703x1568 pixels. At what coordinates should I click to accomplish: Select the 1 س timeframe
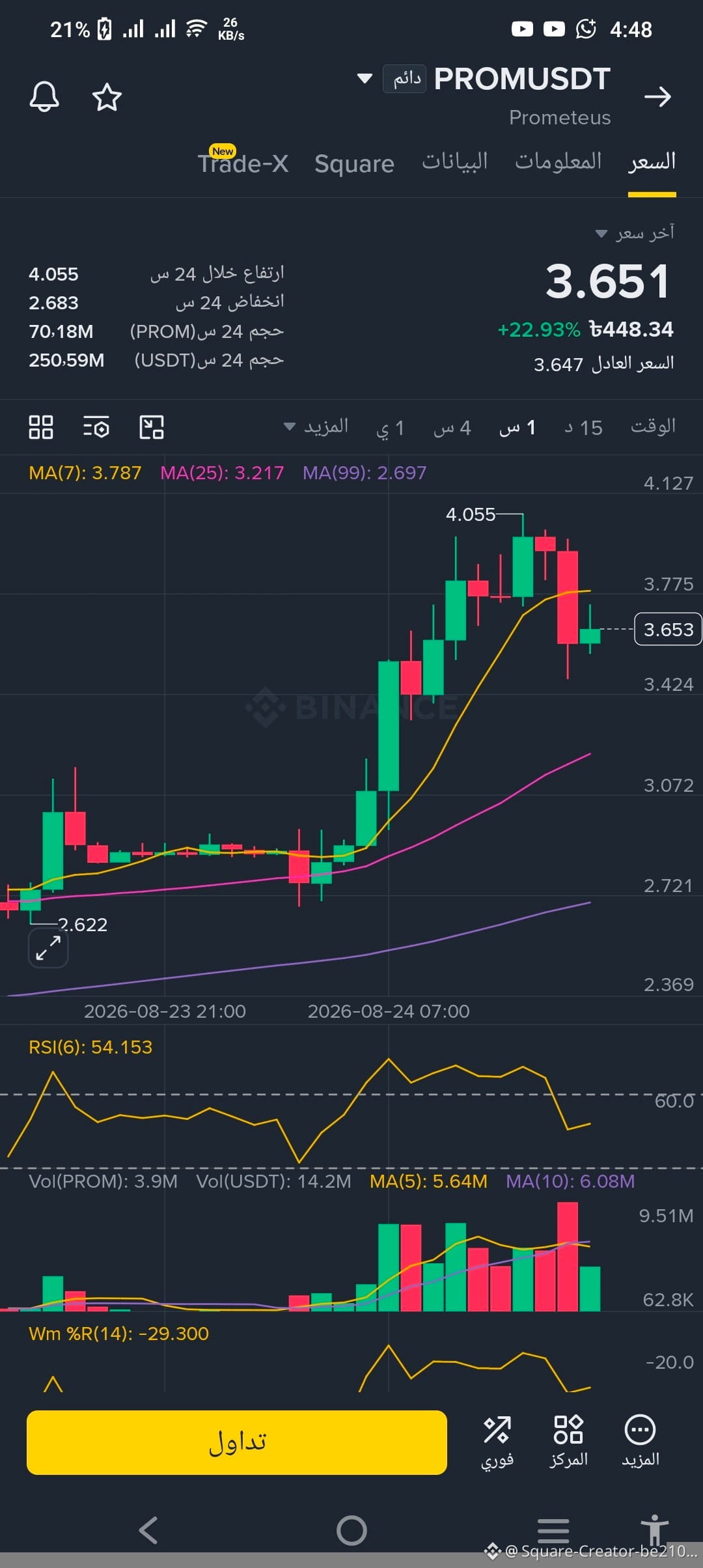point(517,428)
